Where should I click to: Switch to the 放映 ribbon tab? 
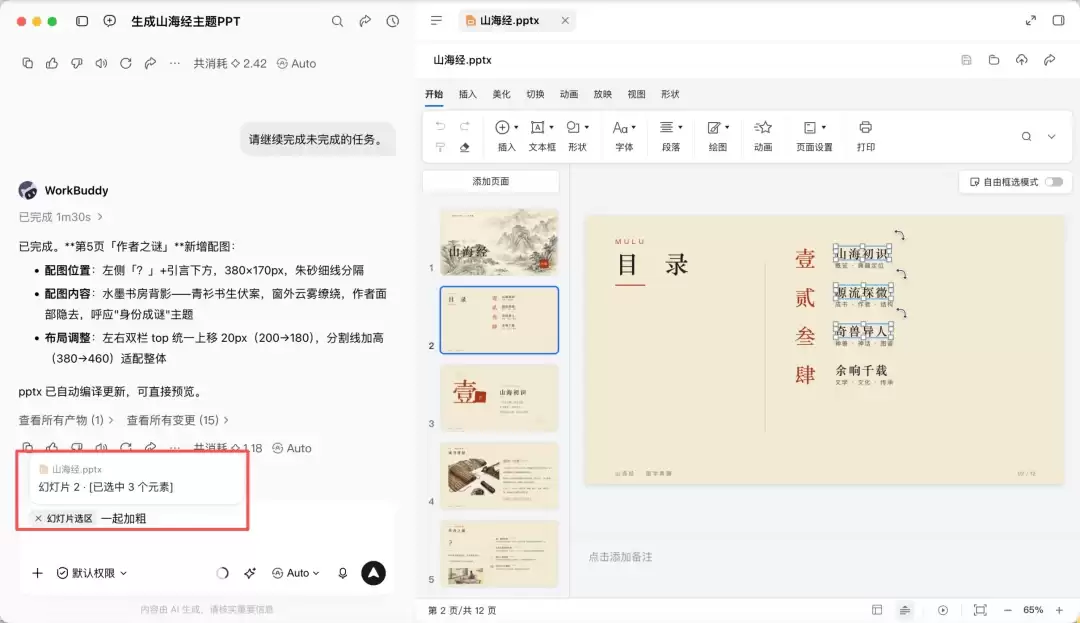[603, 94]
